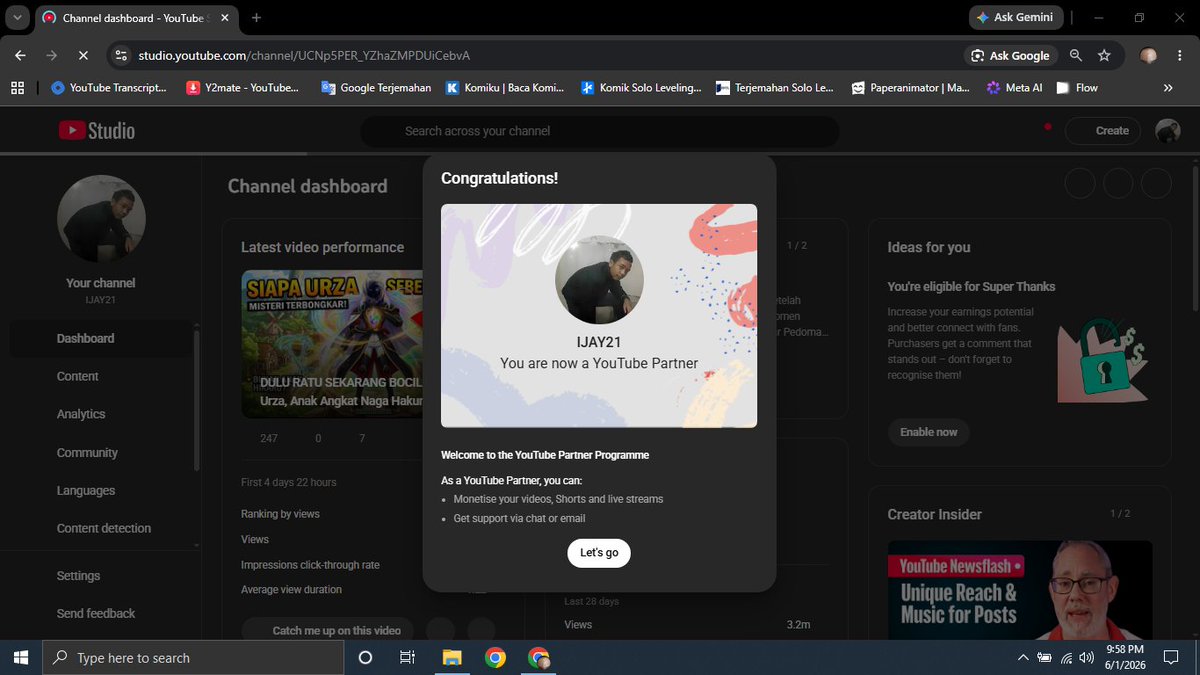1200x675 pixels.
Task: Open the Komik Solo Leveling bookmark
Action: (641, 88)
